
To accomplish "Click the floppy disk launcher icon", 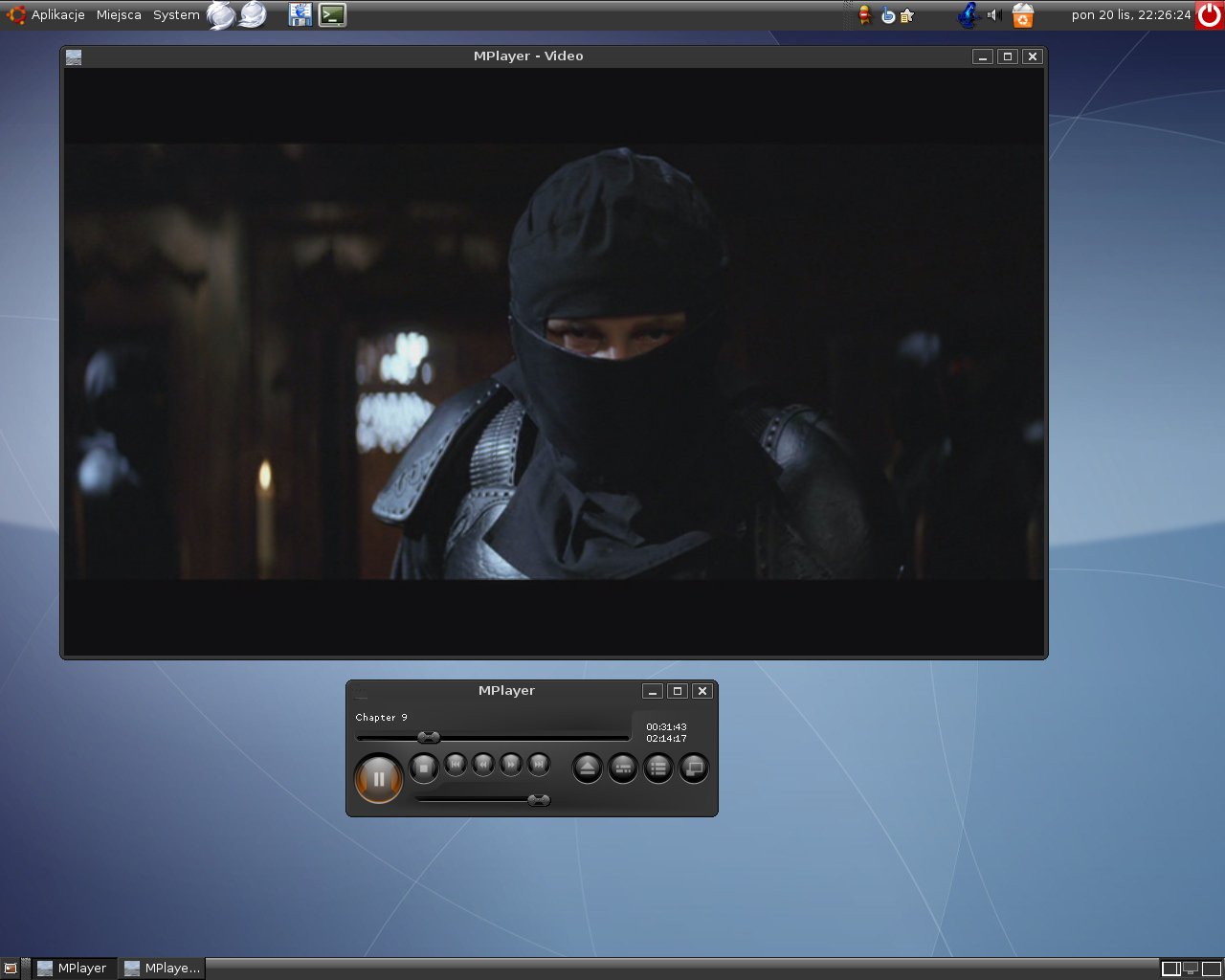I will 301,14.
